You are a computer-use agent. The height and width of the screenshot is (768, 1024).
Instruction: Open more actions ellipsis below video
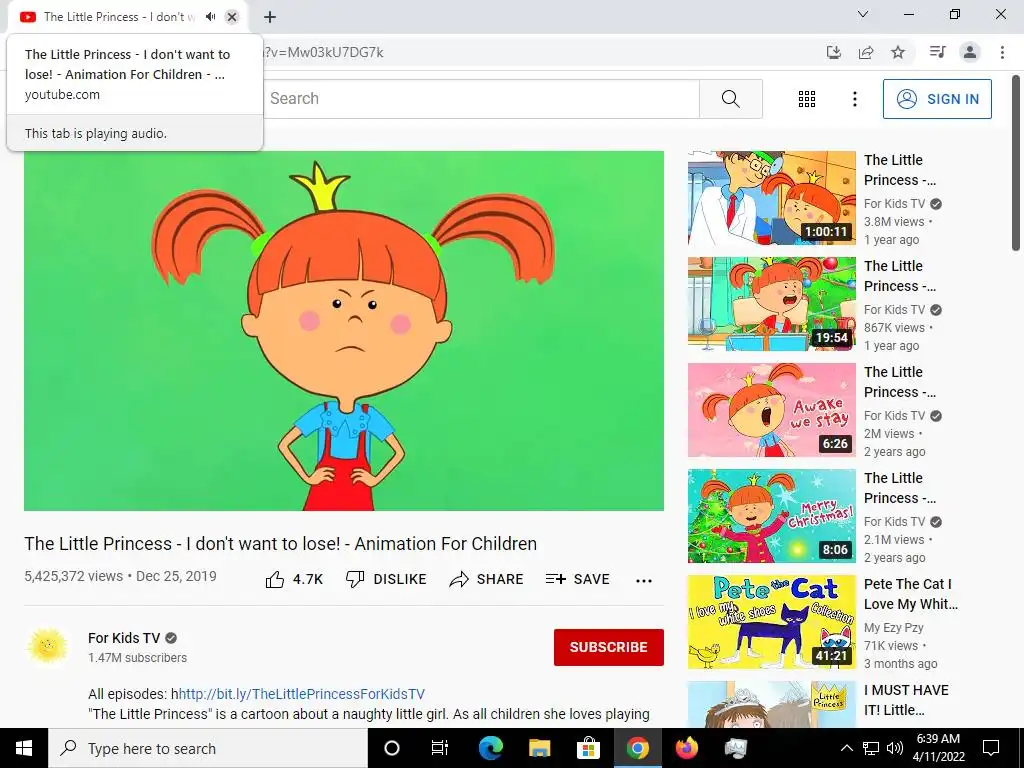click(643, 581)
